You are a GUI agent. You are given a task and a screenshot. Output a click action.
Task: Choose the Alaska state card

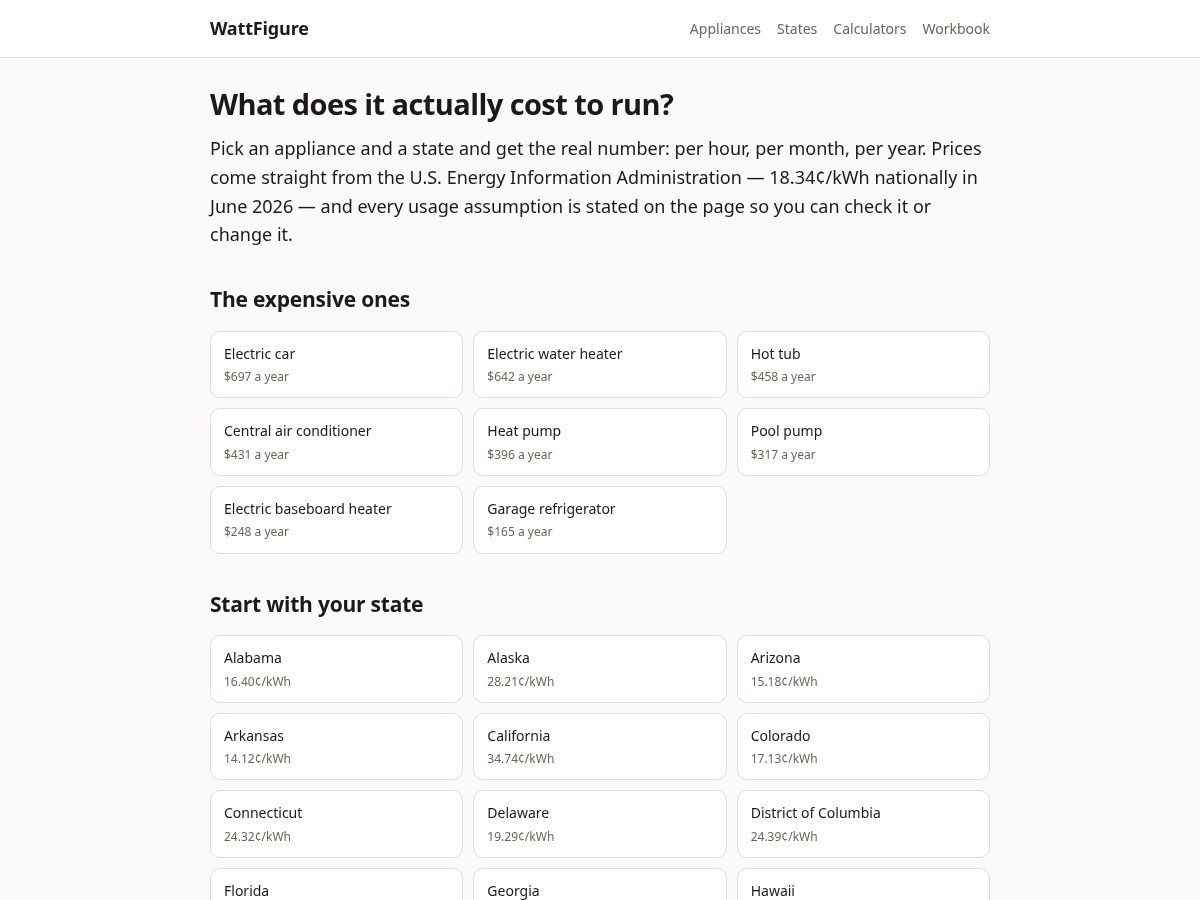point(600,669)
